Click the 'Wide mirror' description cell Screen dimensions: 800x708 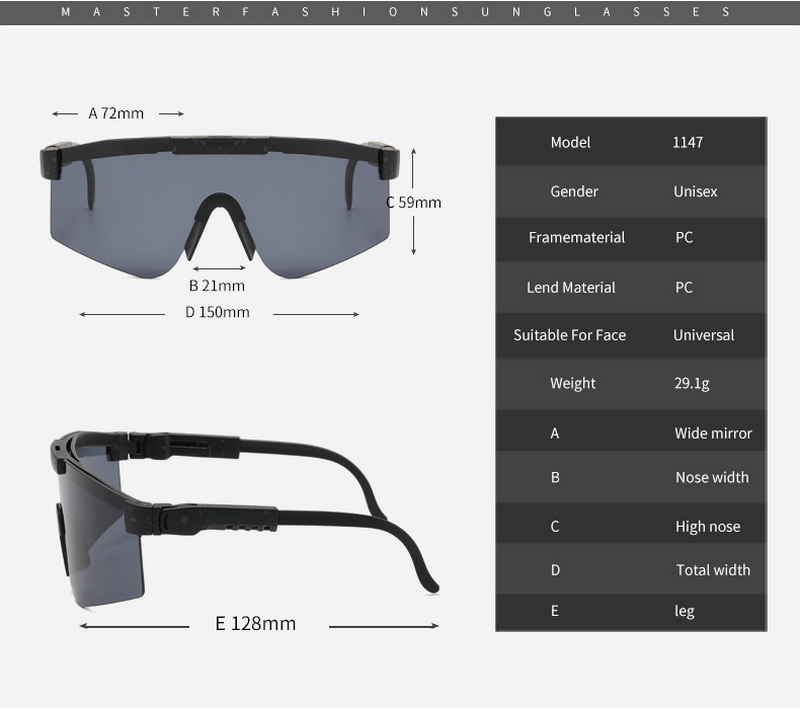point(713,433)
